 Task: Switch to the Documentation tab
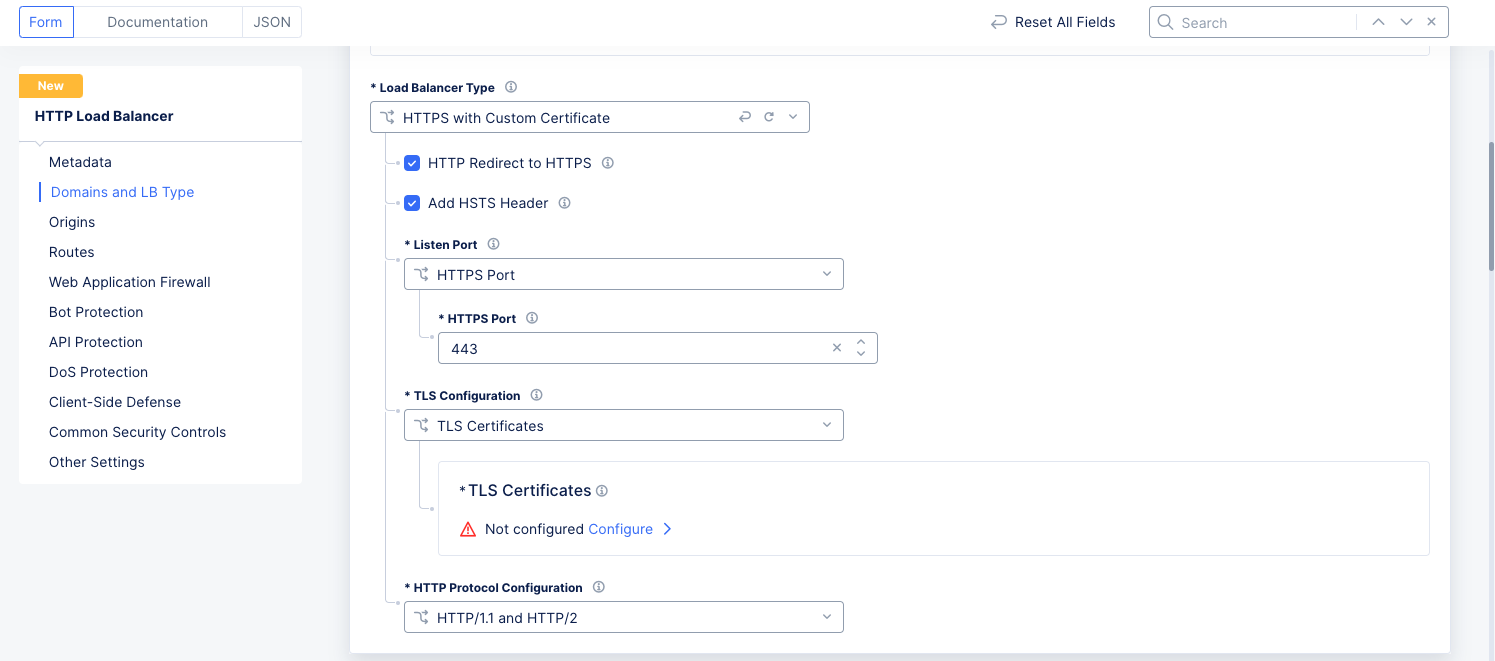click(x=157, y=21)
